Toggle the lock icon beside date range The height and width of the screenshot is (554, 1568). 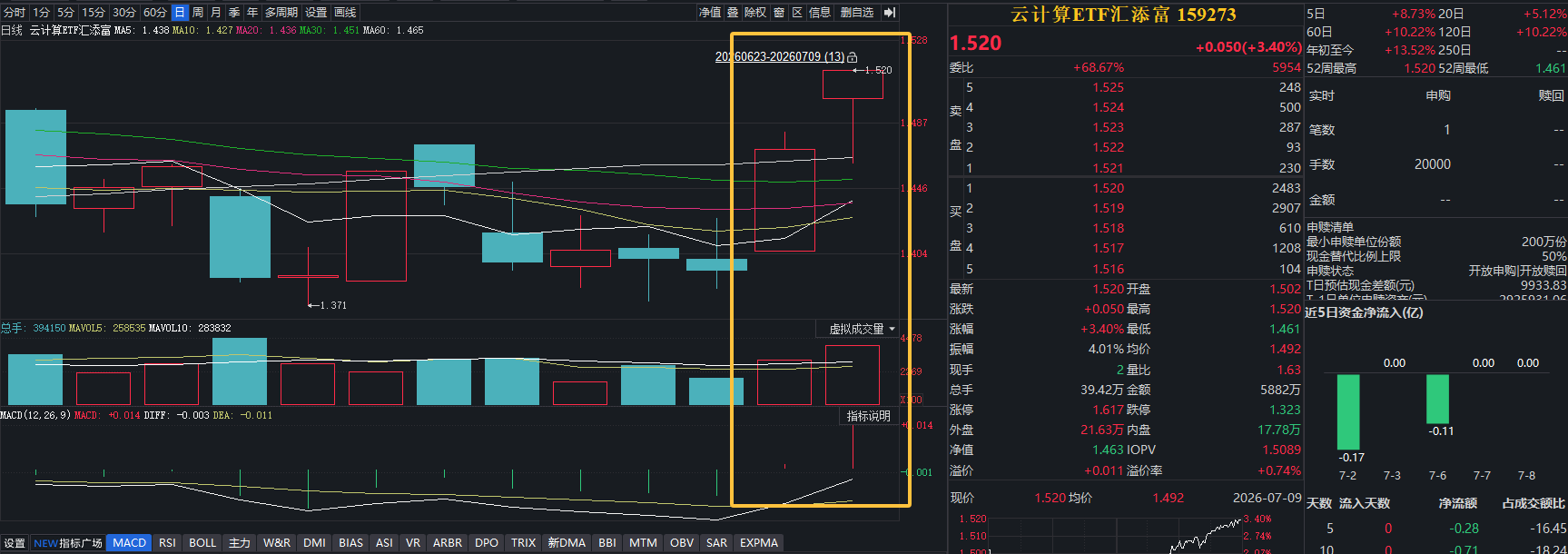[853, 57]
